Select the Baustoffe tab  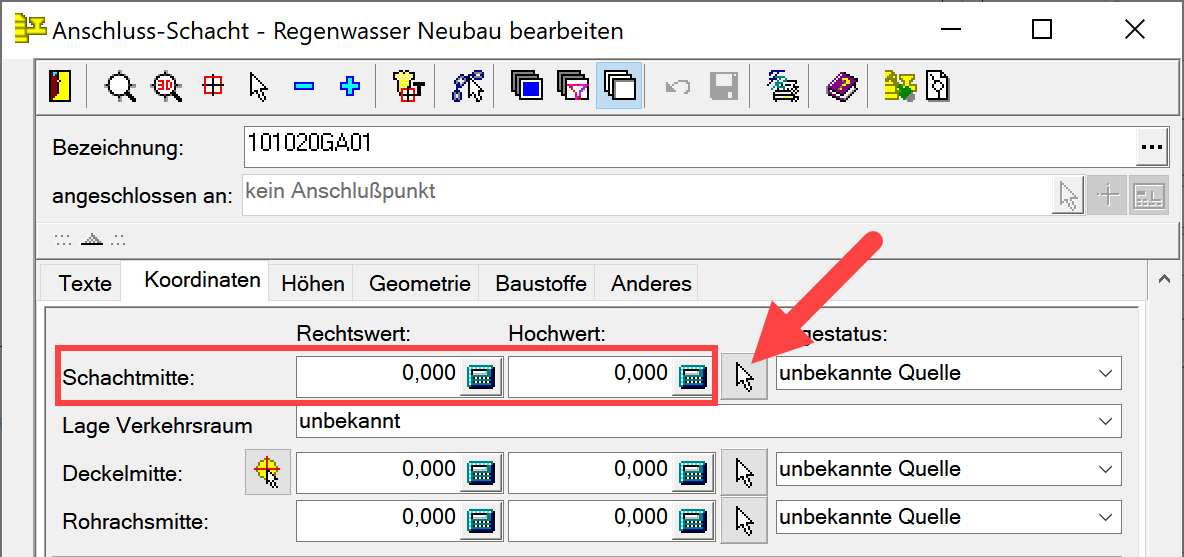(541, 283)
